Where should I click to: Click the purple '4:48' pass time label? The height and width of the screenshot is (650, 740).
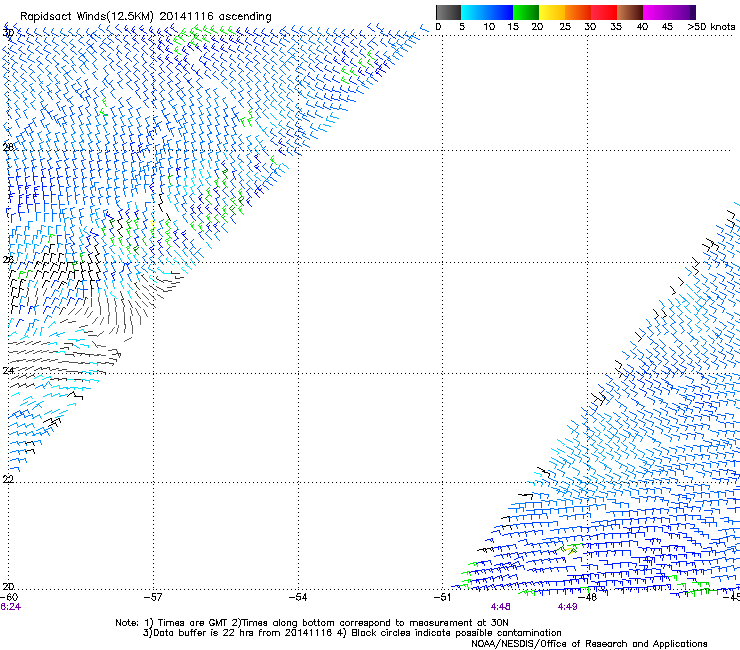click(x=500, y=607)
